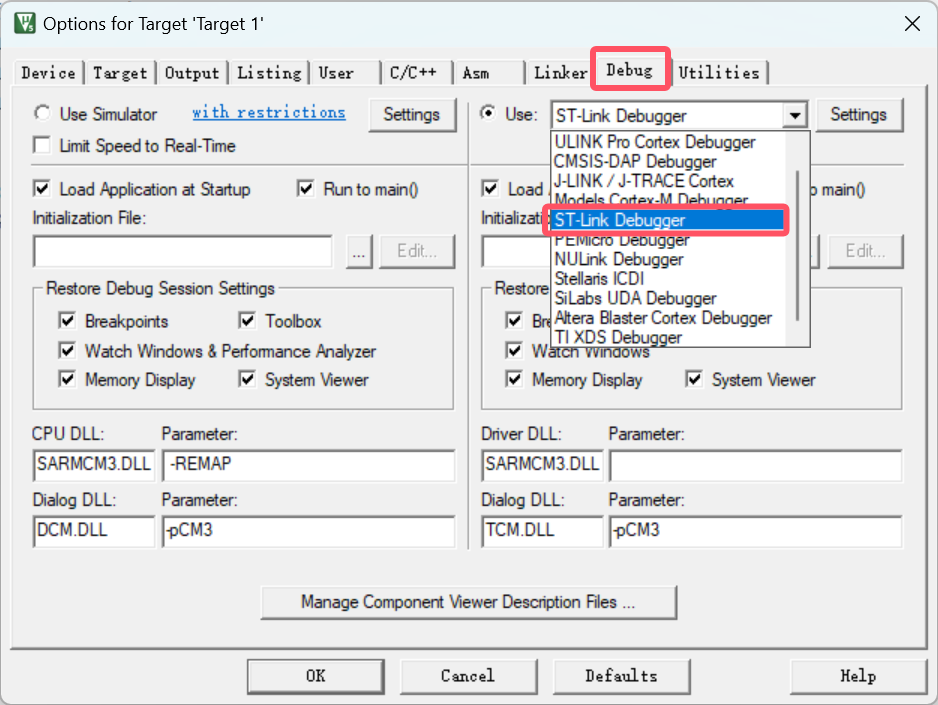Toggle Limit Speed to Real-Time checkbox

click(x=42, y=145)
